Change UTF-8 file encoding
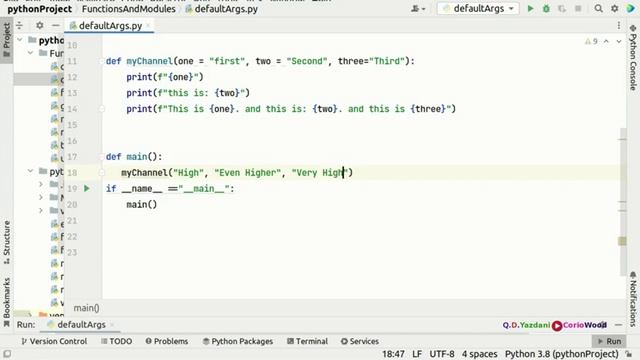The width and height of the screenshot is (640, 360). pyautogui.click(x=442, y=354)
